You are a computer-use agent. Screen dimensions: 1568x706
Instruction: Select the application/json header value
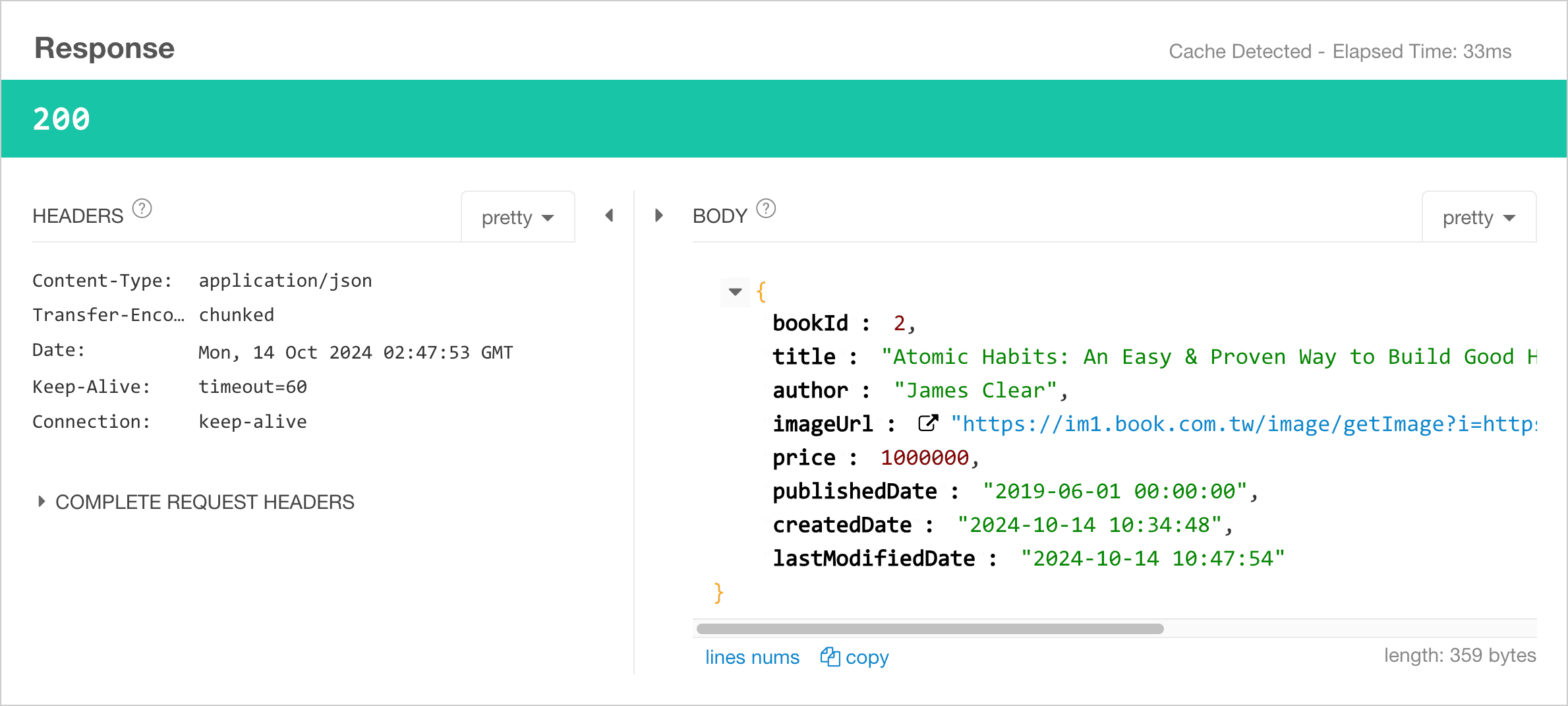click(285, 281)
